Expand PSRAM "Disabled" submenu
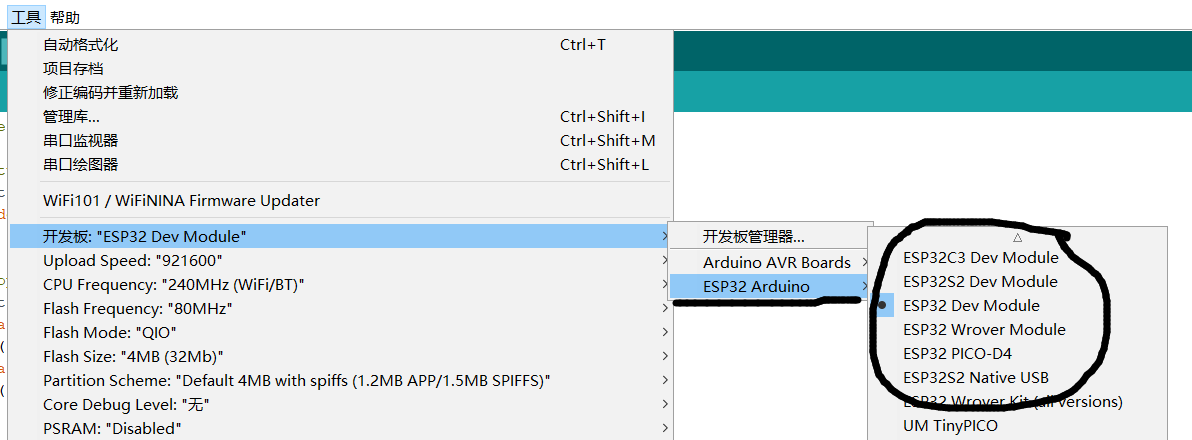Viewport: 1192px width, 440px height. (341, 428)
